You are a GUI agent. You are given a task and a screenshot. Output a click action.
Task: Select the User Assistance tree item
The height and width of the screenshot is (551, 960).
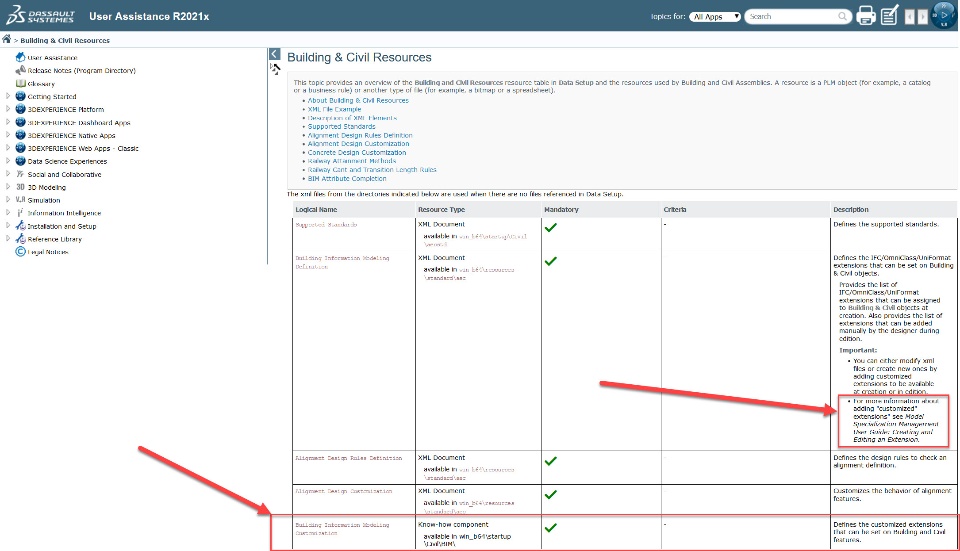coord(52,58)
